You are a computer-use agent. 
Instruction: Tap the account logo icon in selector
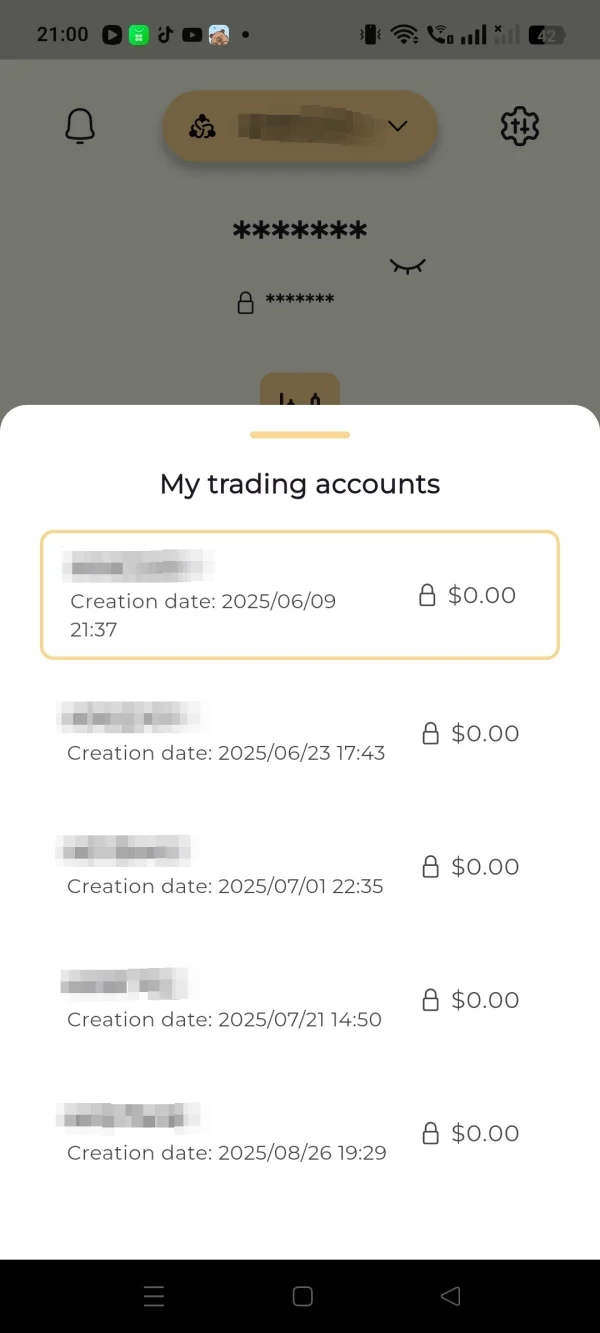(x=202, y=127)
